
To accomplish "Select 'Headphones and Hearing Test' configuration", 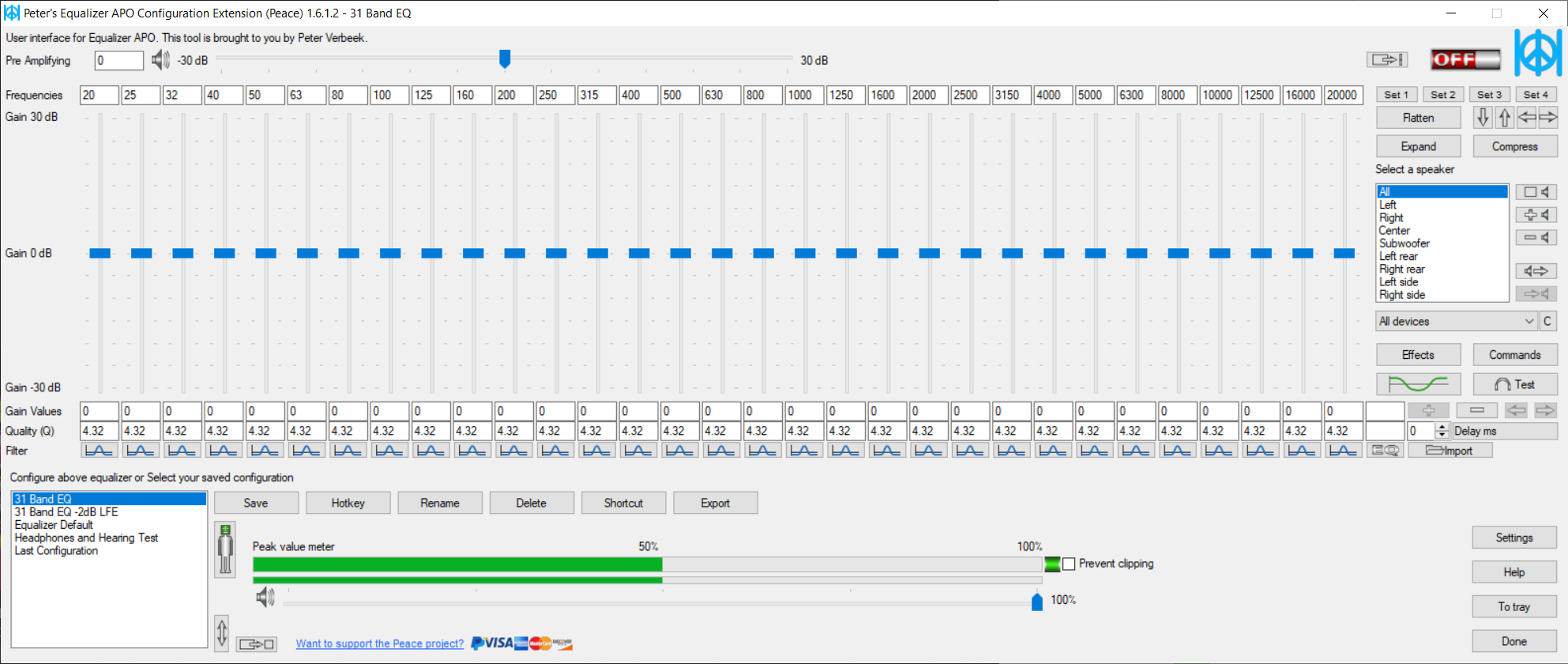I will [109, 538].
